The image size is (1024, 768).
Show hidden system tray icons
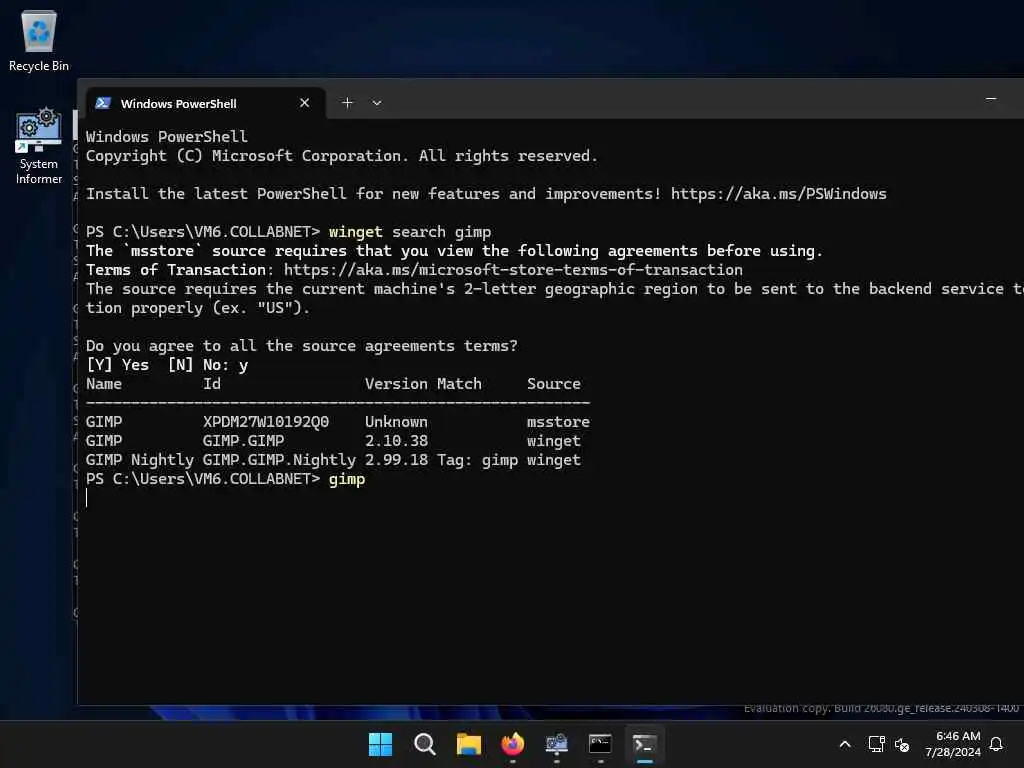pos(844,744)
